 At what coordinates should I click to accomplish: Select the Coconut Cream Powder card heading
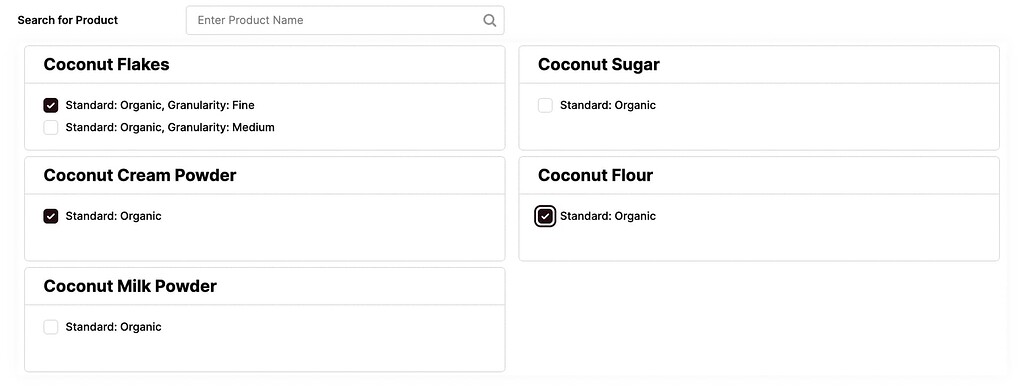pos(140,176)
